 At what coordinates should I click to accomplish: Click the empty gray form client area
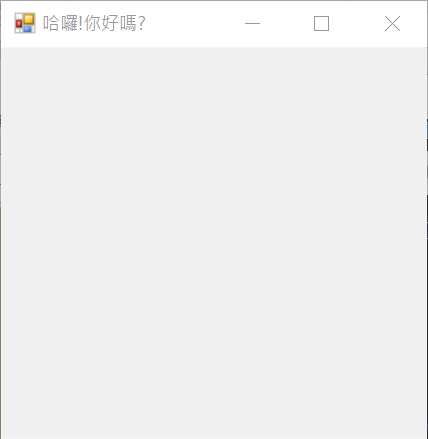point(214,243)
